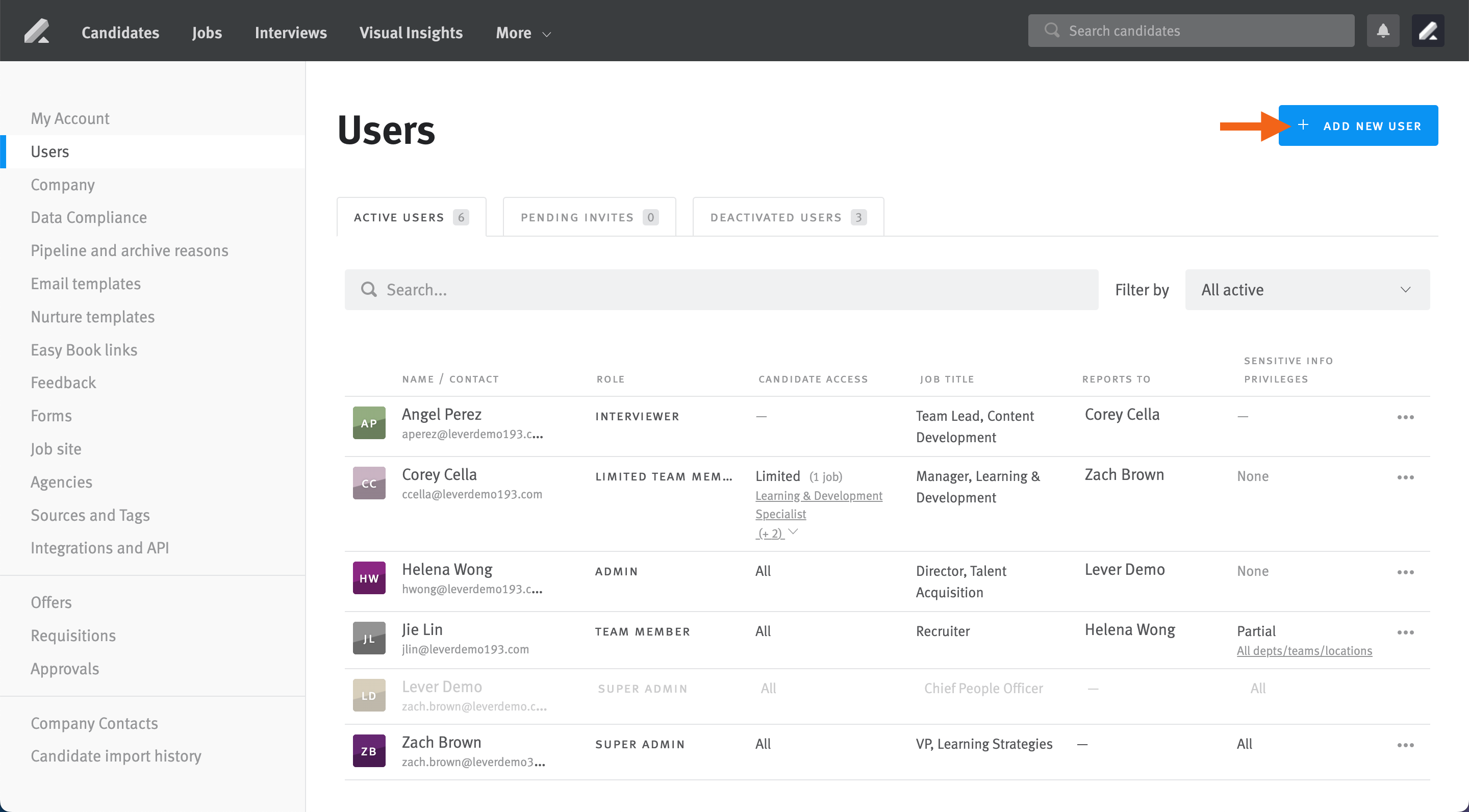
Task: Open the row options menu for Helena Wong
Action: (x=1406, y=572)
